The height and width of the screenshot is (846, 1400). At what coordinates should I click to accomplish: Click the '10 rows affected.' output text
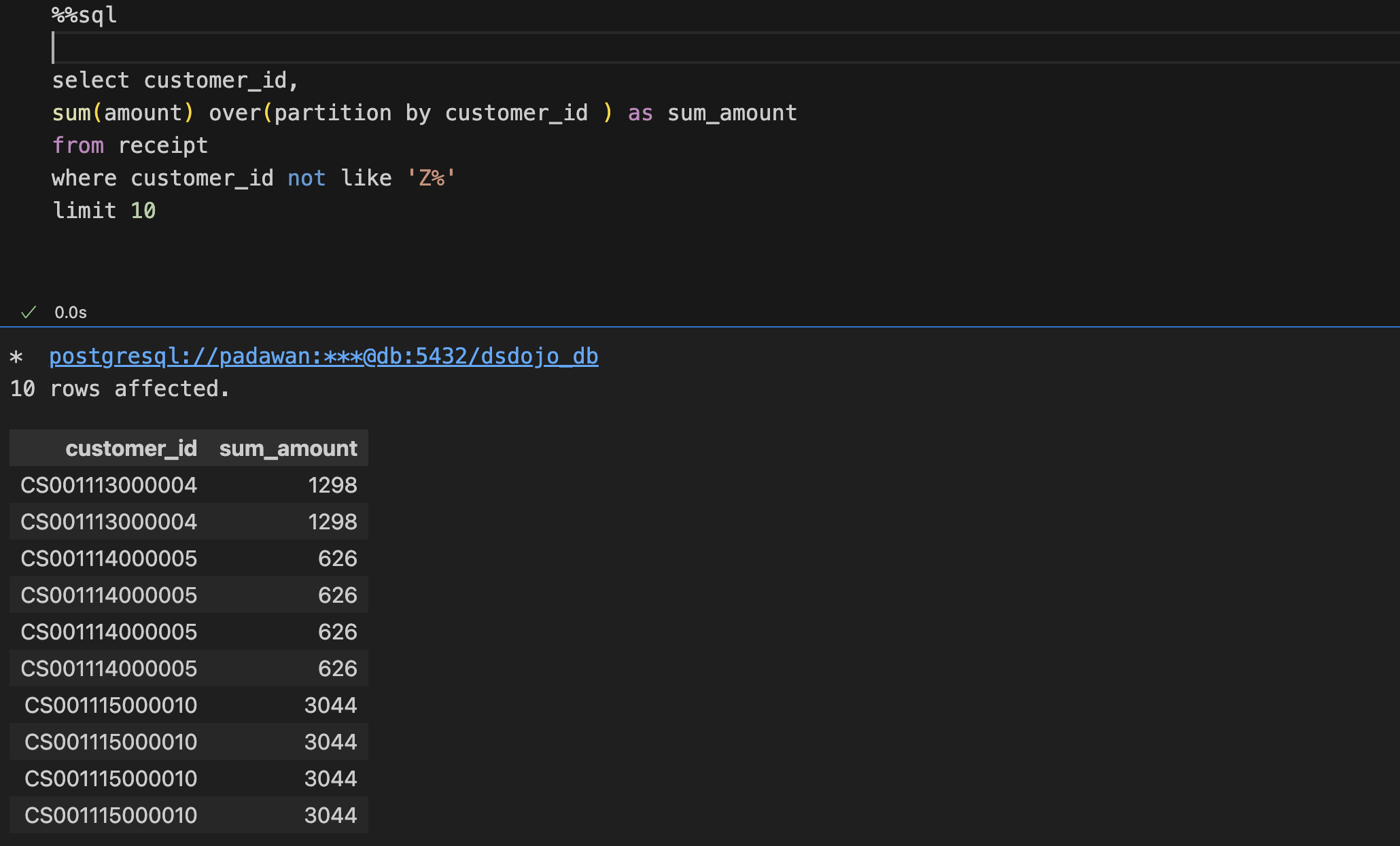click(120, 389)
